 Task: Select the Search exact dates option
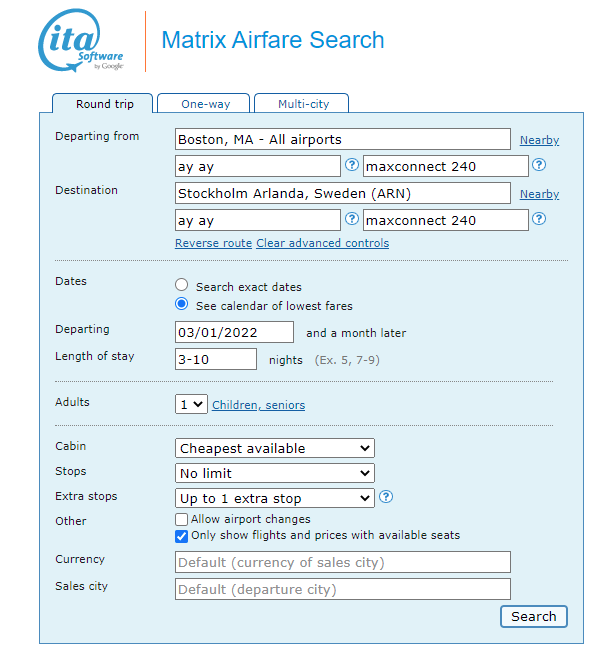click(x=182, y=285)
